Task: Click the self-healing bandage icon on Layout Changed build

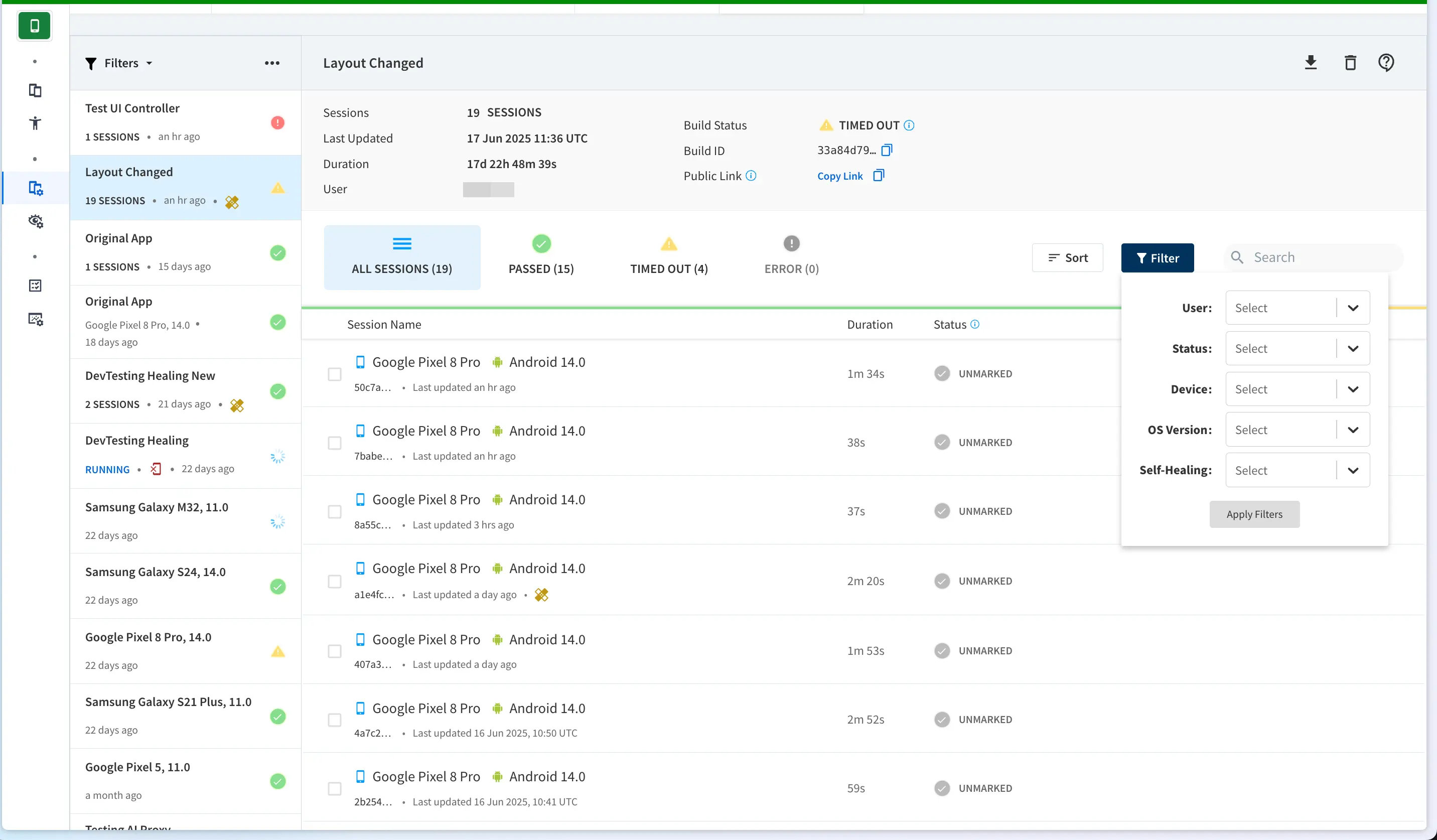Action: 232,202
